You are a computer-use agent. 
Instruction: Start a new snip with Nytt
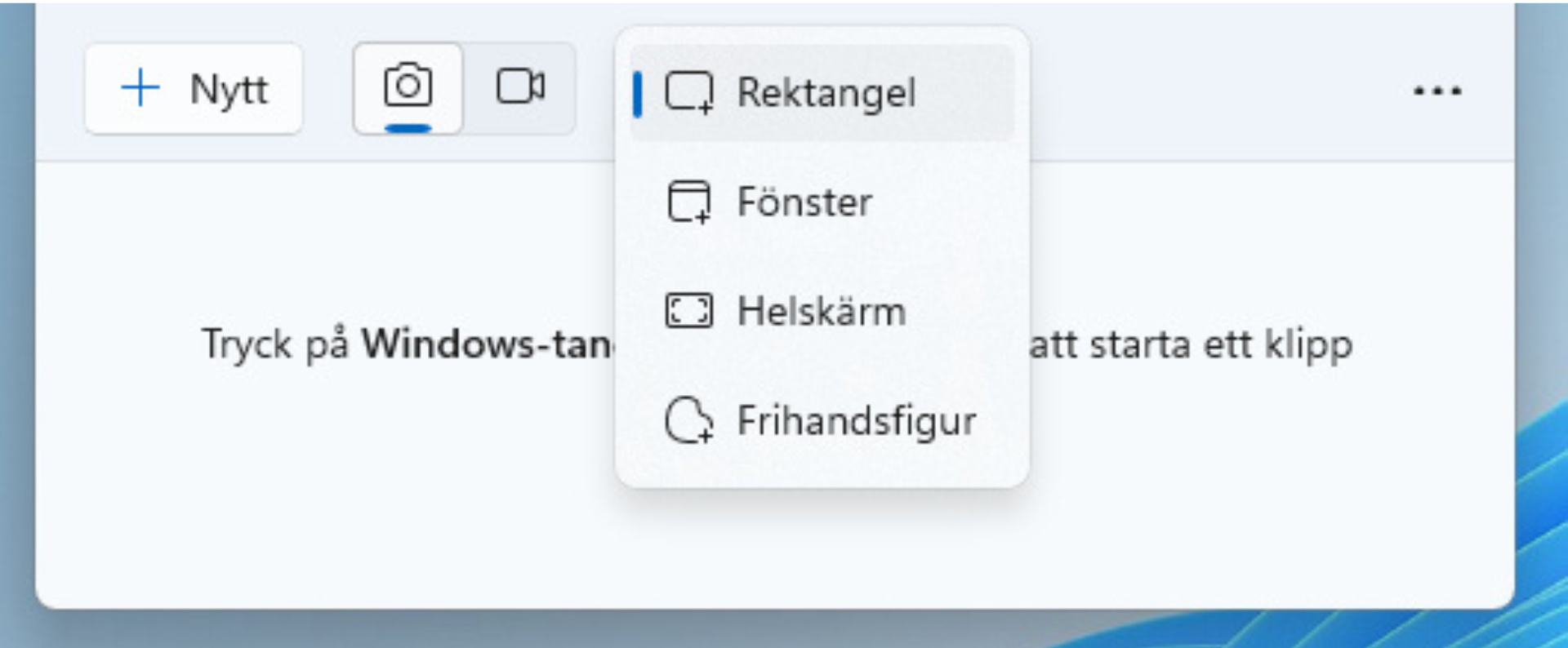(194, 89)
